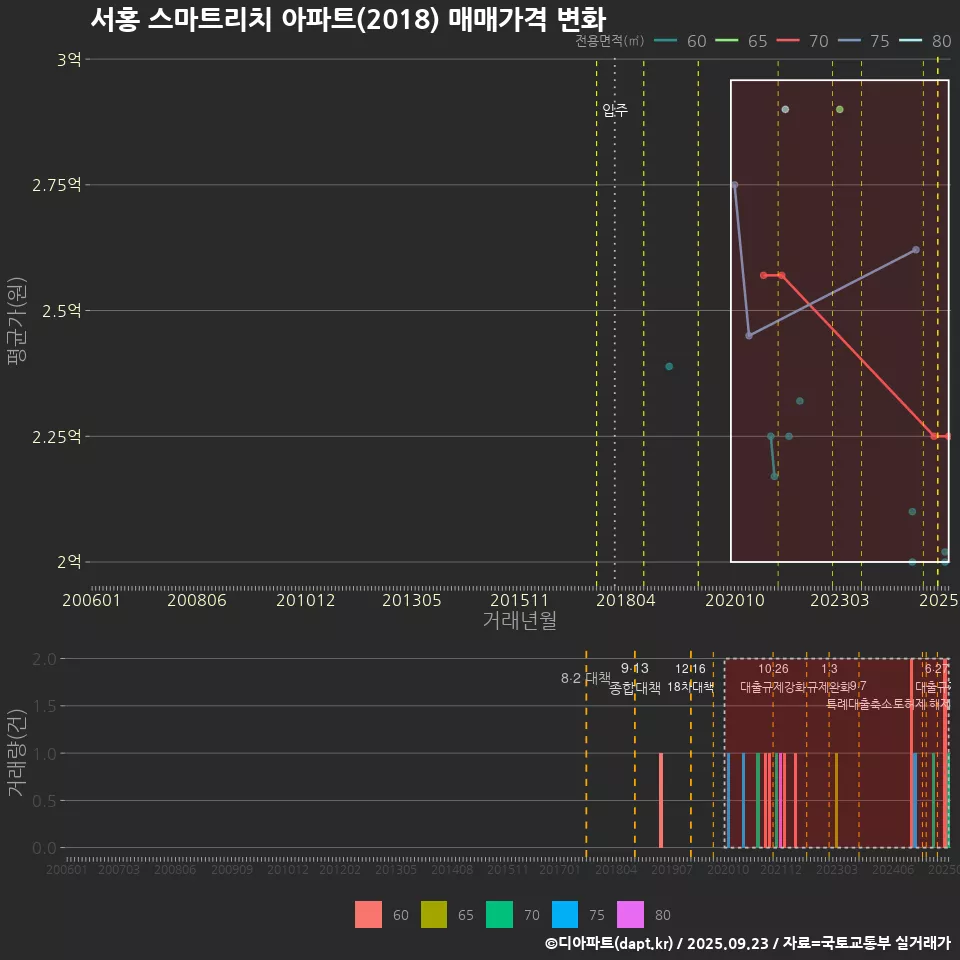Click the green 70 swatch in bottom legend
This screenshot has height=960, width=960.
pos(499,915)
